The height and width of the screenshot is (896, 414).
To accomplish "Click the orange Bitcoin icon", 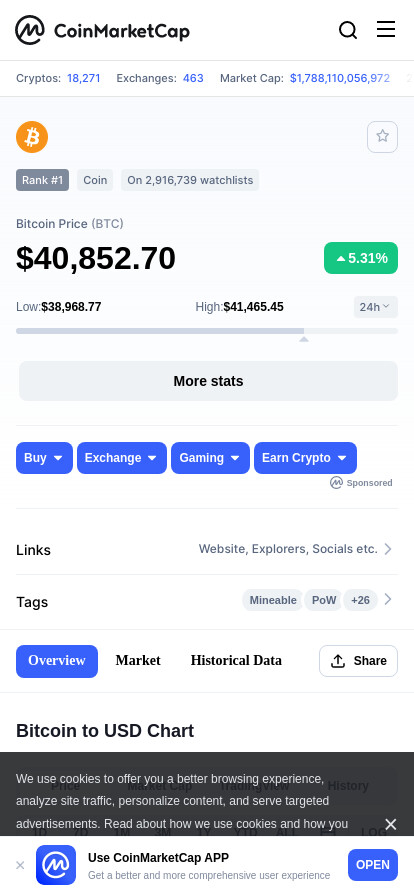I will click(x=32, y=137).
